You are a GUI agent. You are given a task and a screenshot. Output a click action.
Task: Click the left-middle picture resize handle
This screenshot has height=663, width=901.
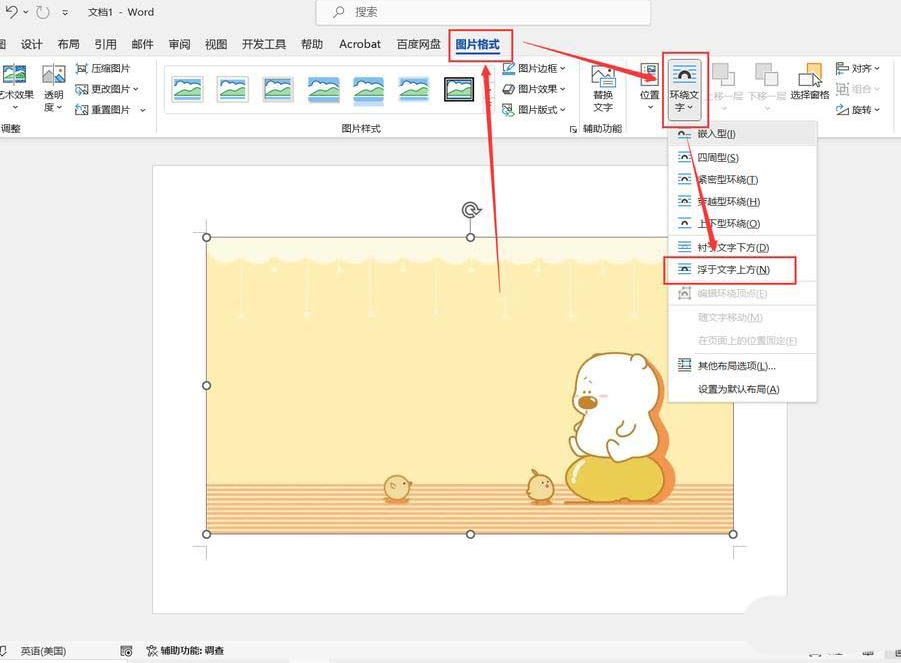[x=207, y=386]
